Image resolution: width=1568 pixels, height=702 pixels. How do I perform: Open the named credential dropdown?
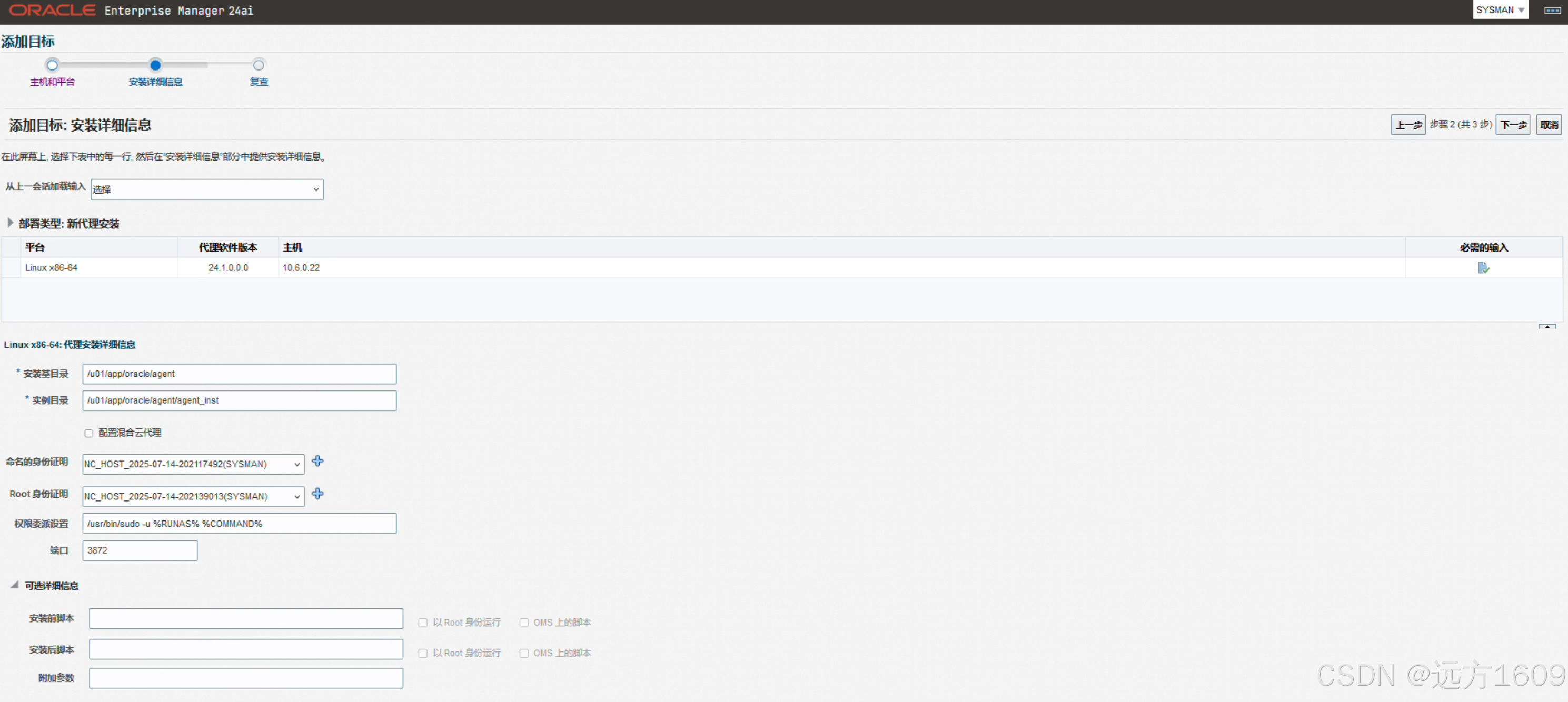[x=193, y=464]
